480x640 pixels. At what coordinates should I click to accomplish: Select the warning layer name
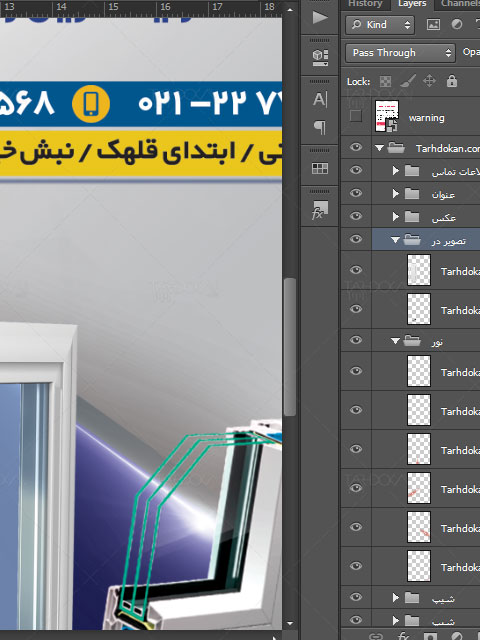click(x=427, y=118)
